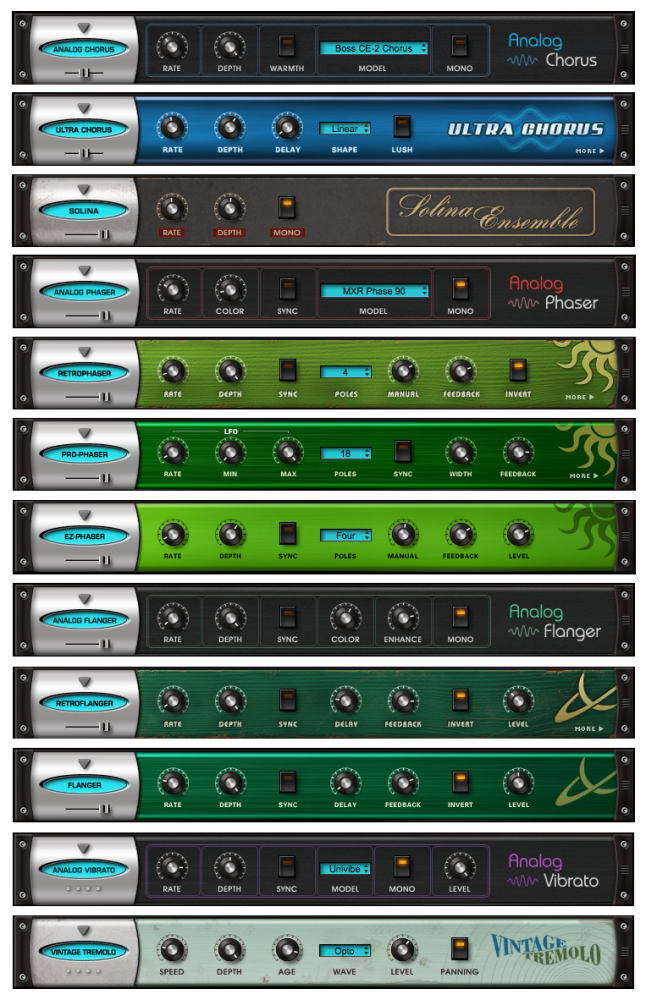Open the Ultra Chorus Linear shape dropdown

point(345,129)
